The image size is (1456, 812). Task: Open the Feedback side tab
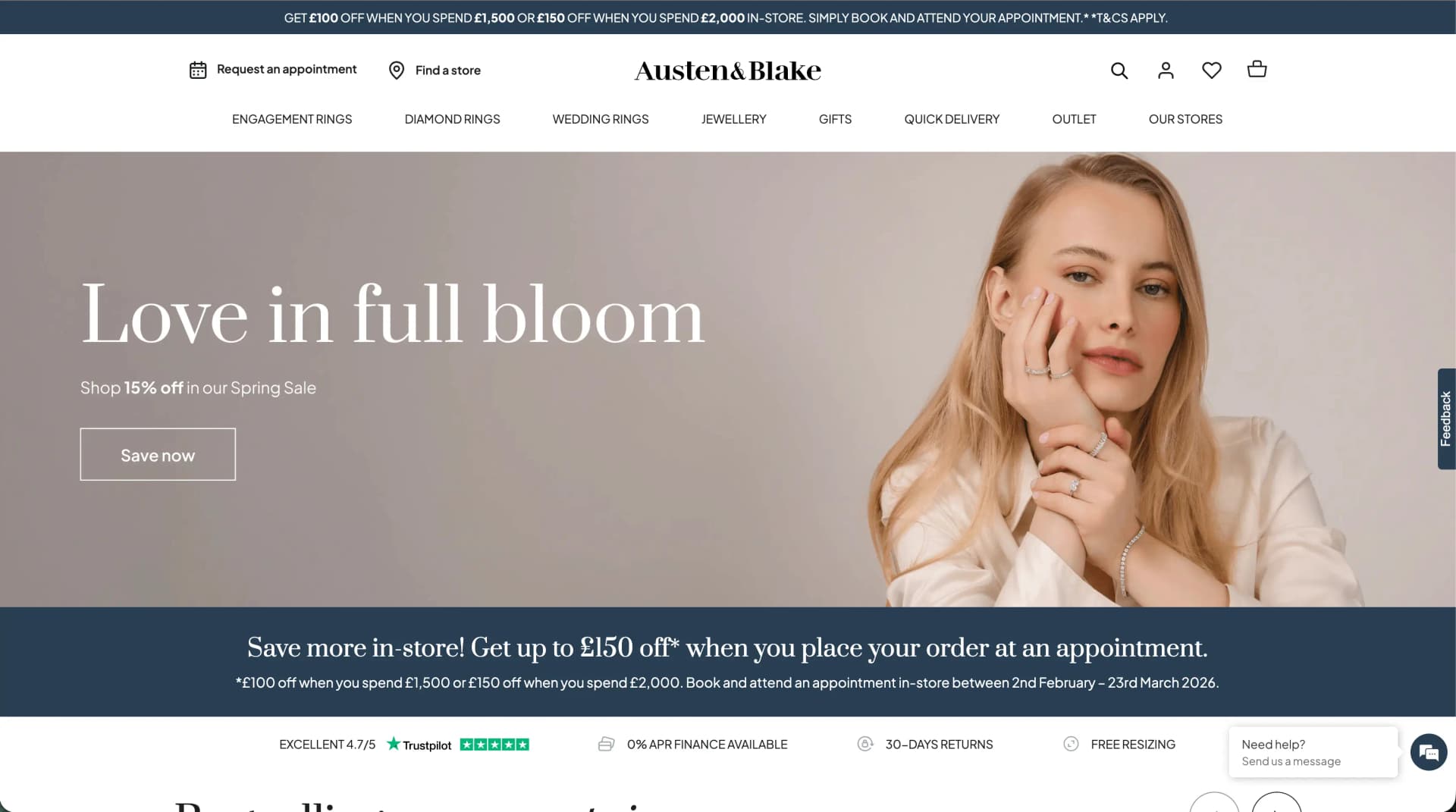pyautogui.click(x=1446, y=419)
